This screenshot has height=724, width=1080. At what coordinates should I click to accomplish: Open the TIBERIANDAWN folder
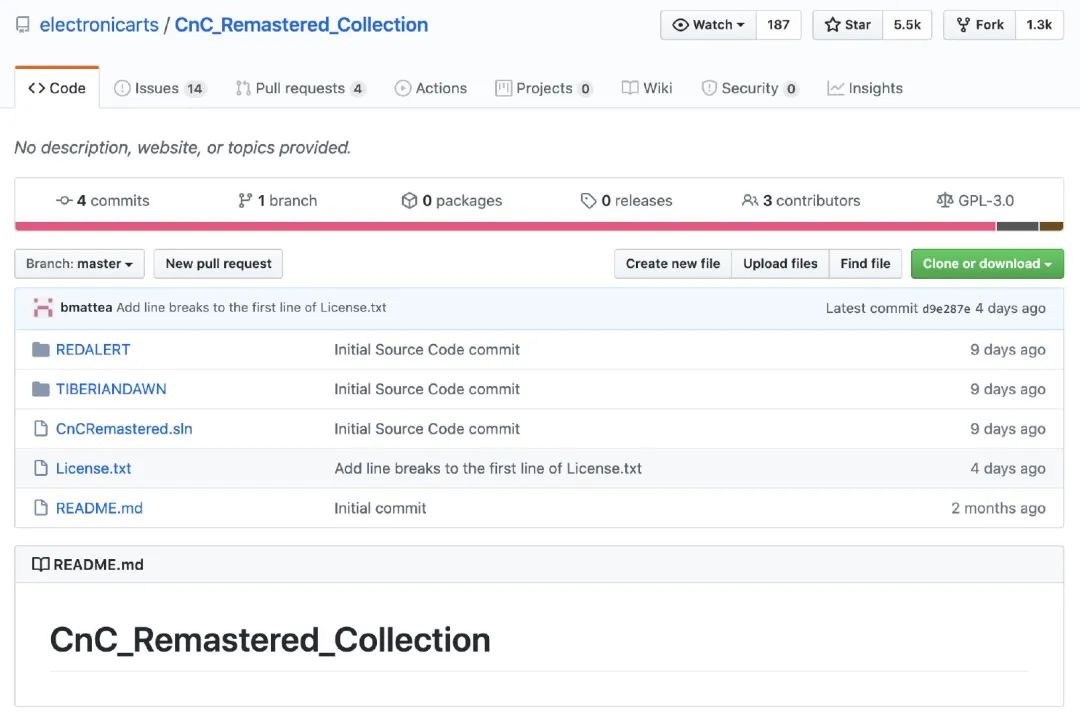[x=111, y=389]
